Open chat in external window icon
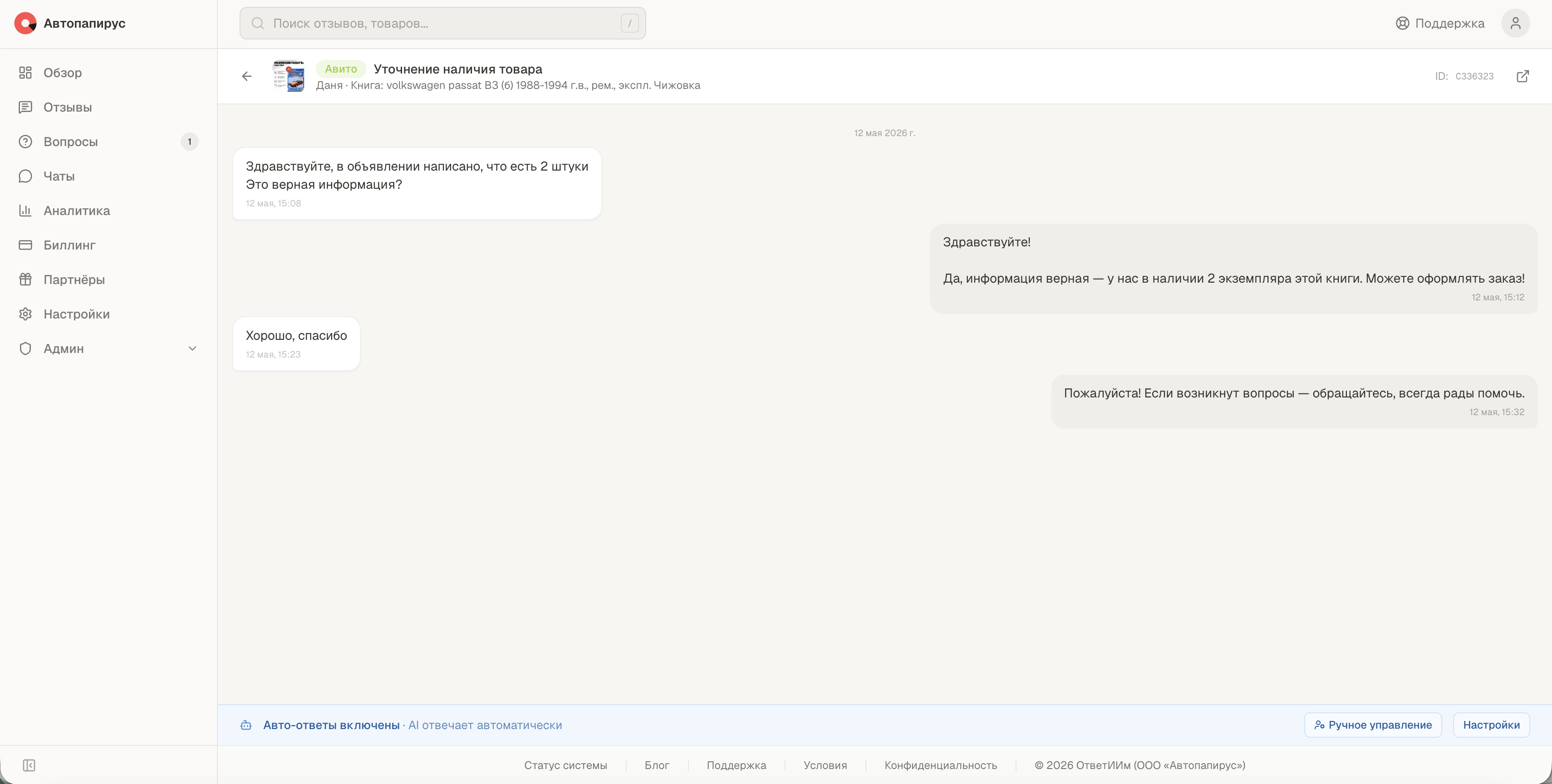1552x784 pixels. [x=1523, y=77]
